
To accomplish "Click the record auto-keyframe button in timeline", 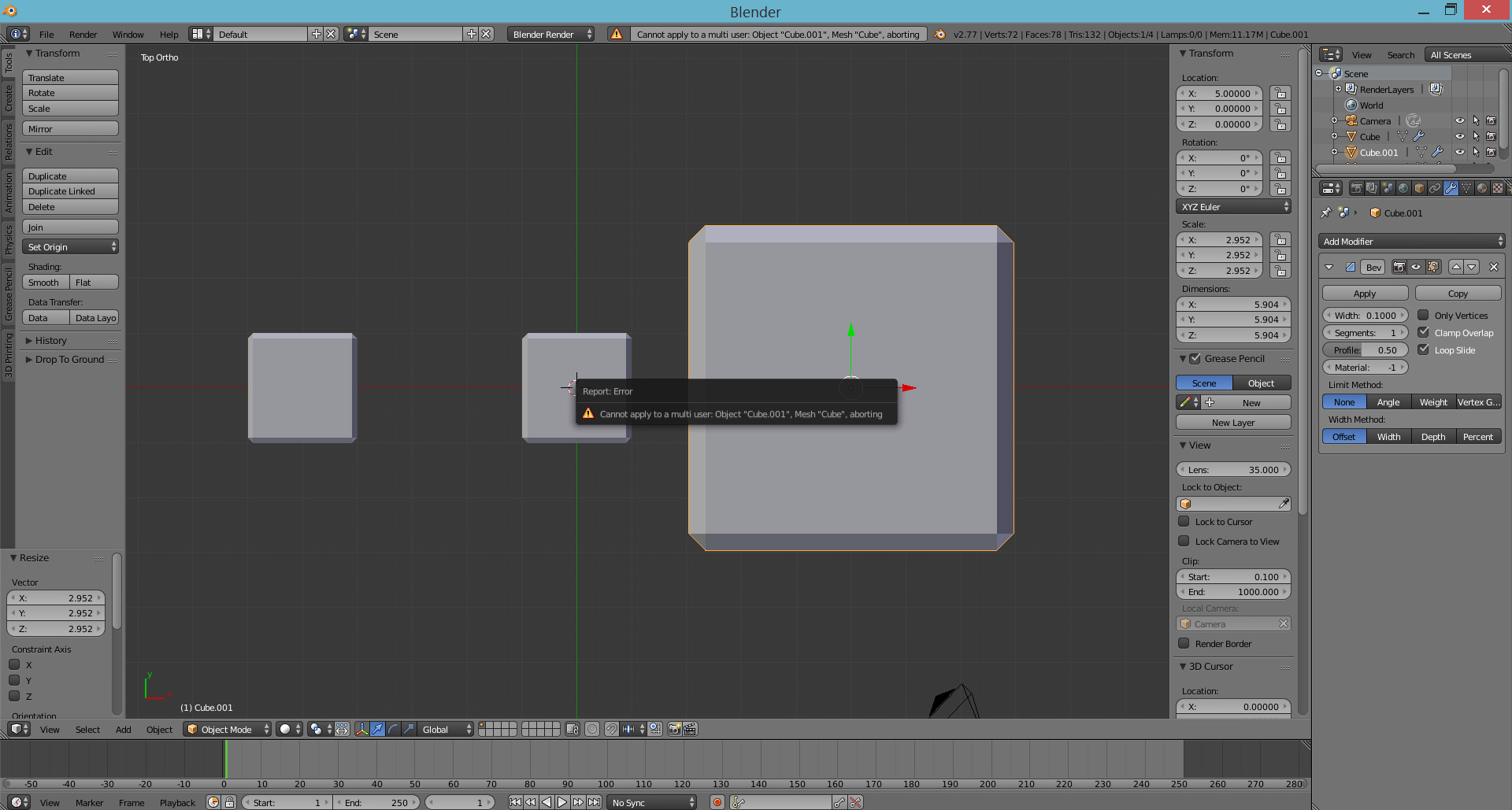I will [x=717, y=802].
